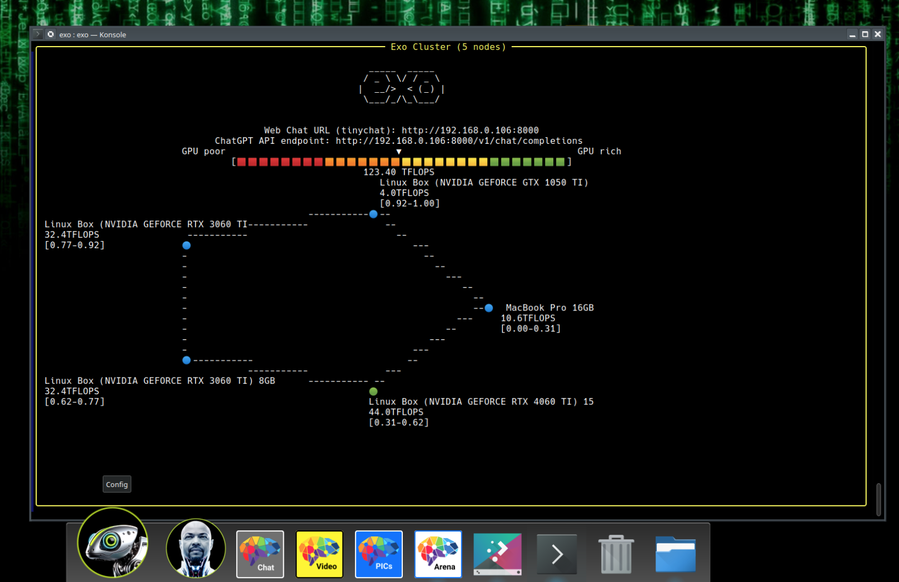This screenshot has width=899, height=582.
Task: Open the blue folder file manager
Action: [675, 554]
